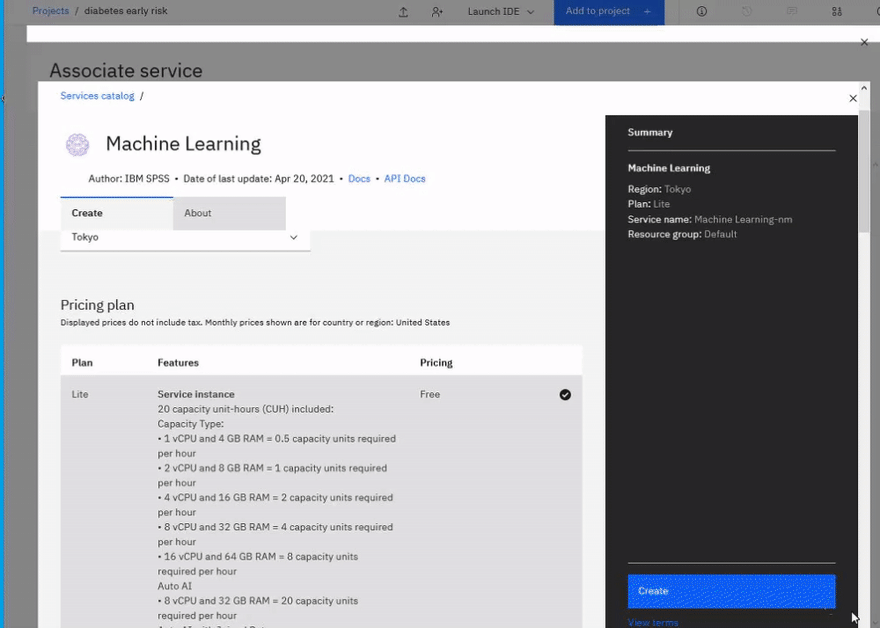This screenshot has width=880, height=628.
Task: Click the upload/export icon in top bar
Action: click(x=403, y=12)
